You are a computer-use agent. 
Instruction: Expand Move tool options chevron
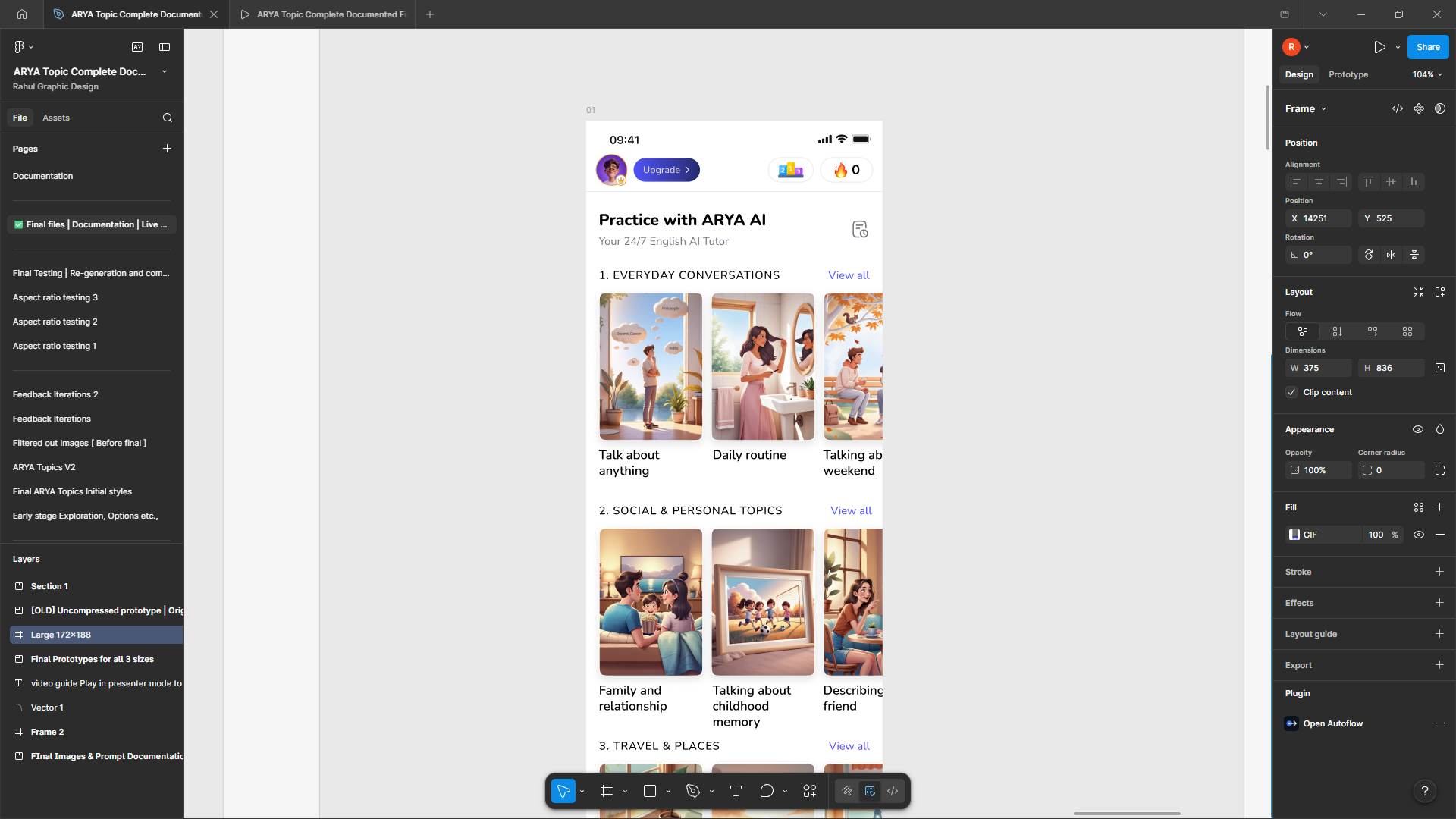pos(582,792)
